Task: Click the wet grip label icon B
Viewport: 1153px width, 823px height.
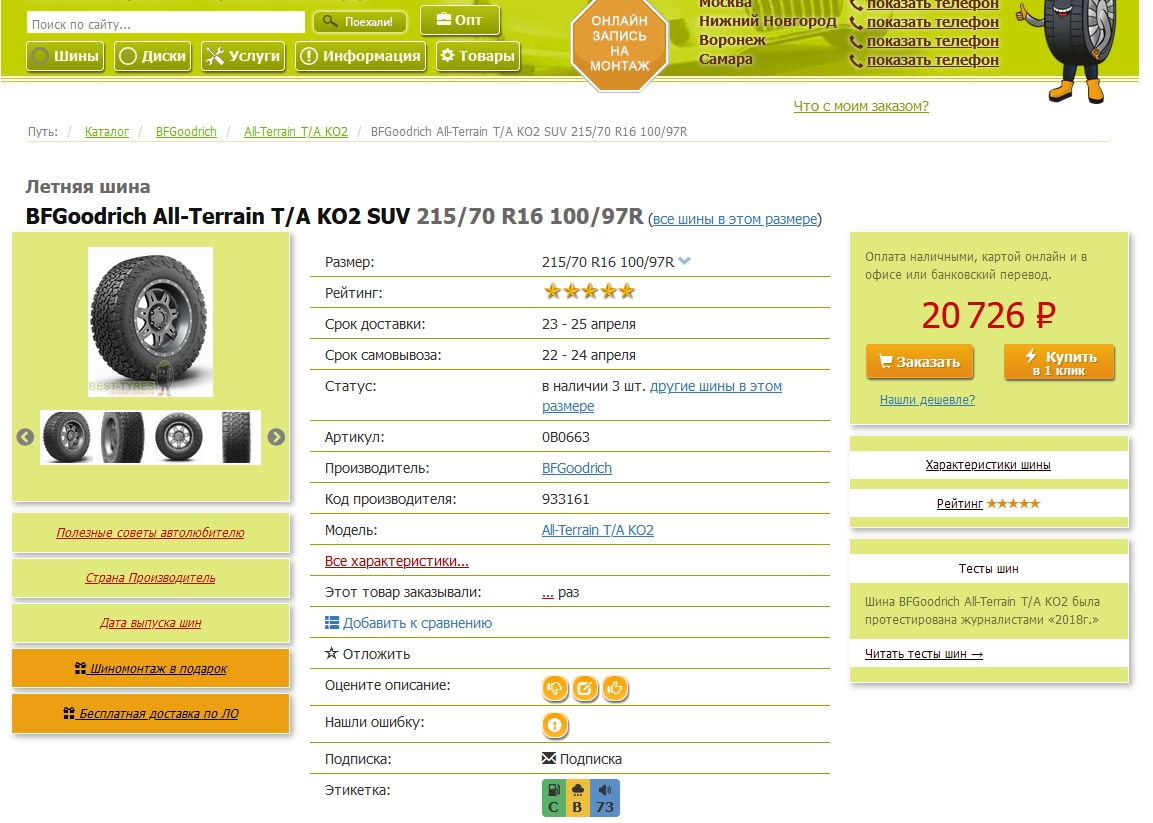Action: coord(577,799)
